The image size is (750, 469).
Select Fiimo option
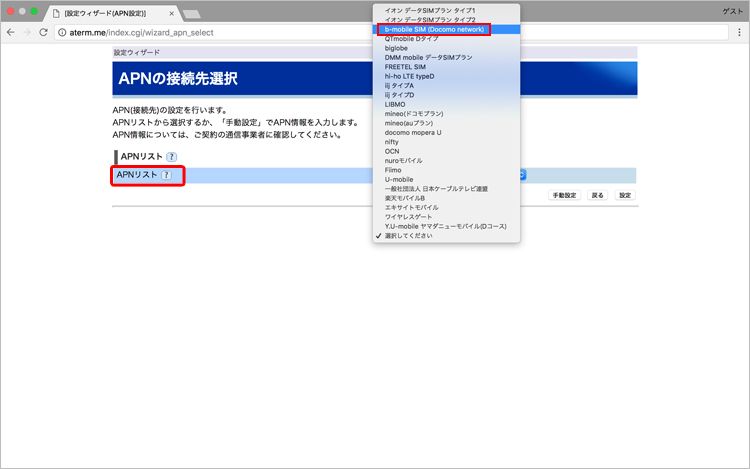click(x=446, y=170)
